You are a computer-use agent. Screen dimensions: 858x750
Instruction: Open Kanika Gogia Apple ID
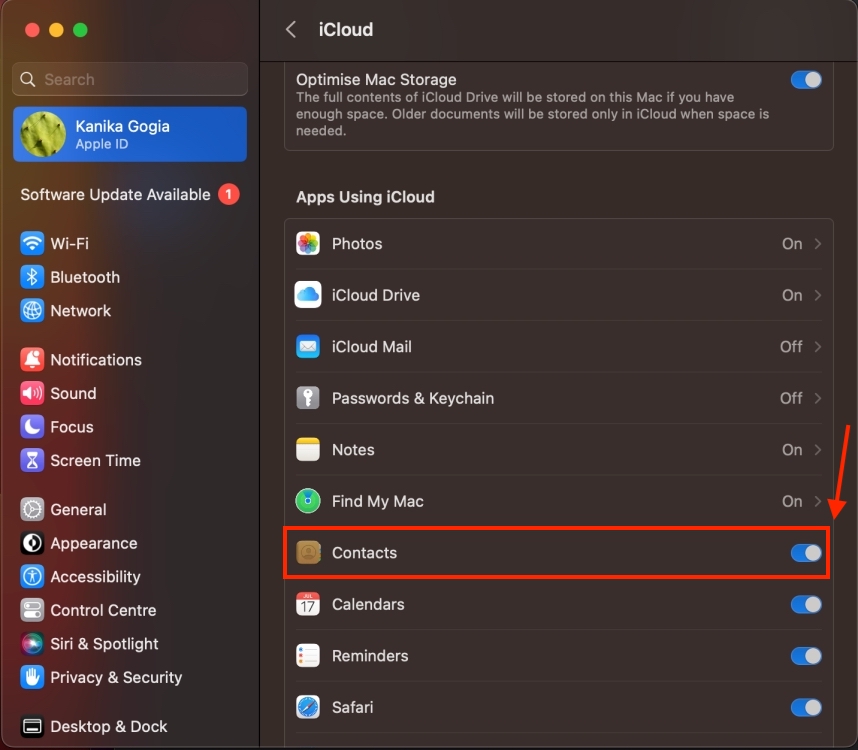point(130,134)
